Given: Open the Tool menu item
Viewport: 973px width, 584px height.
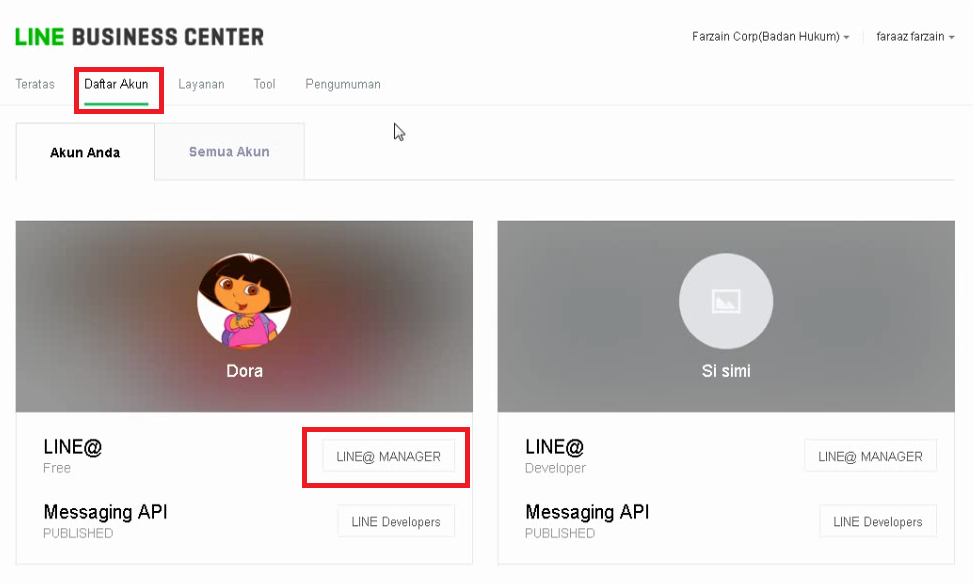Looking at the screenshot, I should [264, 84].
